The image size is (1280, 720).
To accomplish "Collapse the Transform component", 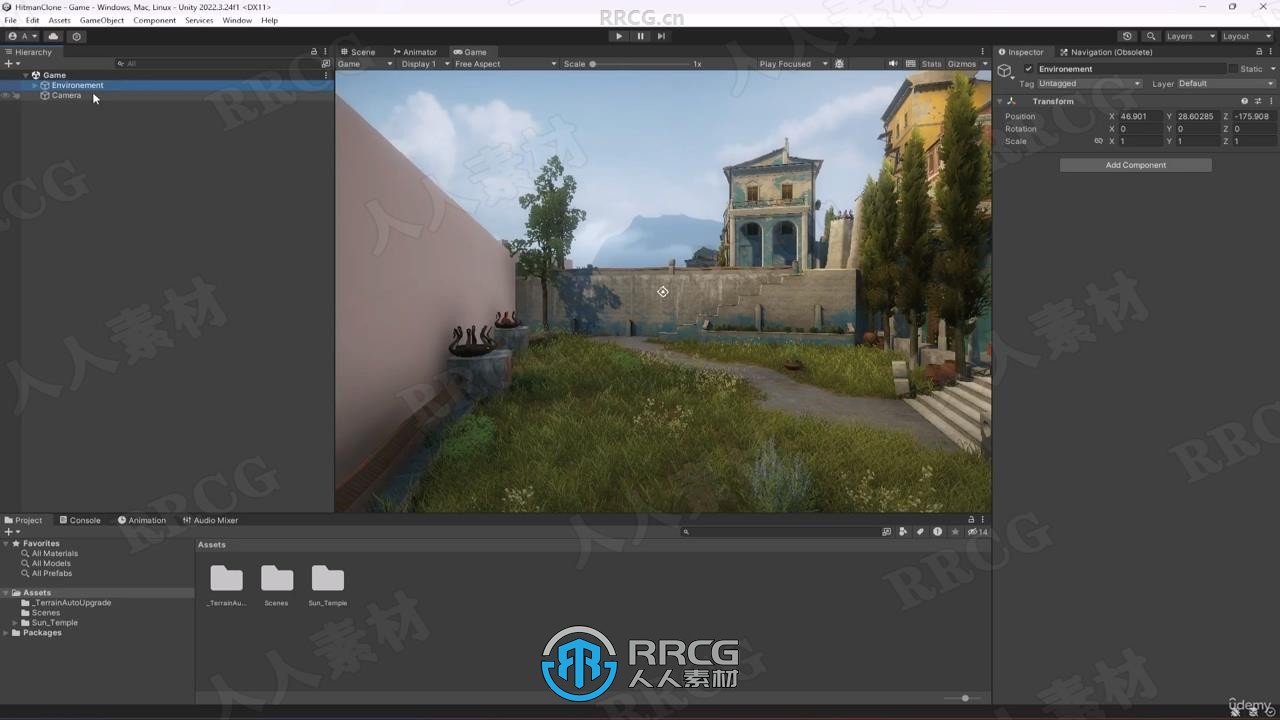I will (x=999, y=101).
